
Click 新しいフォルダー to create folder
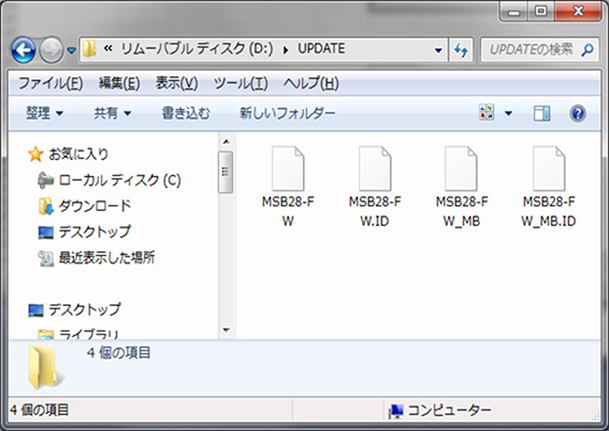287,113
